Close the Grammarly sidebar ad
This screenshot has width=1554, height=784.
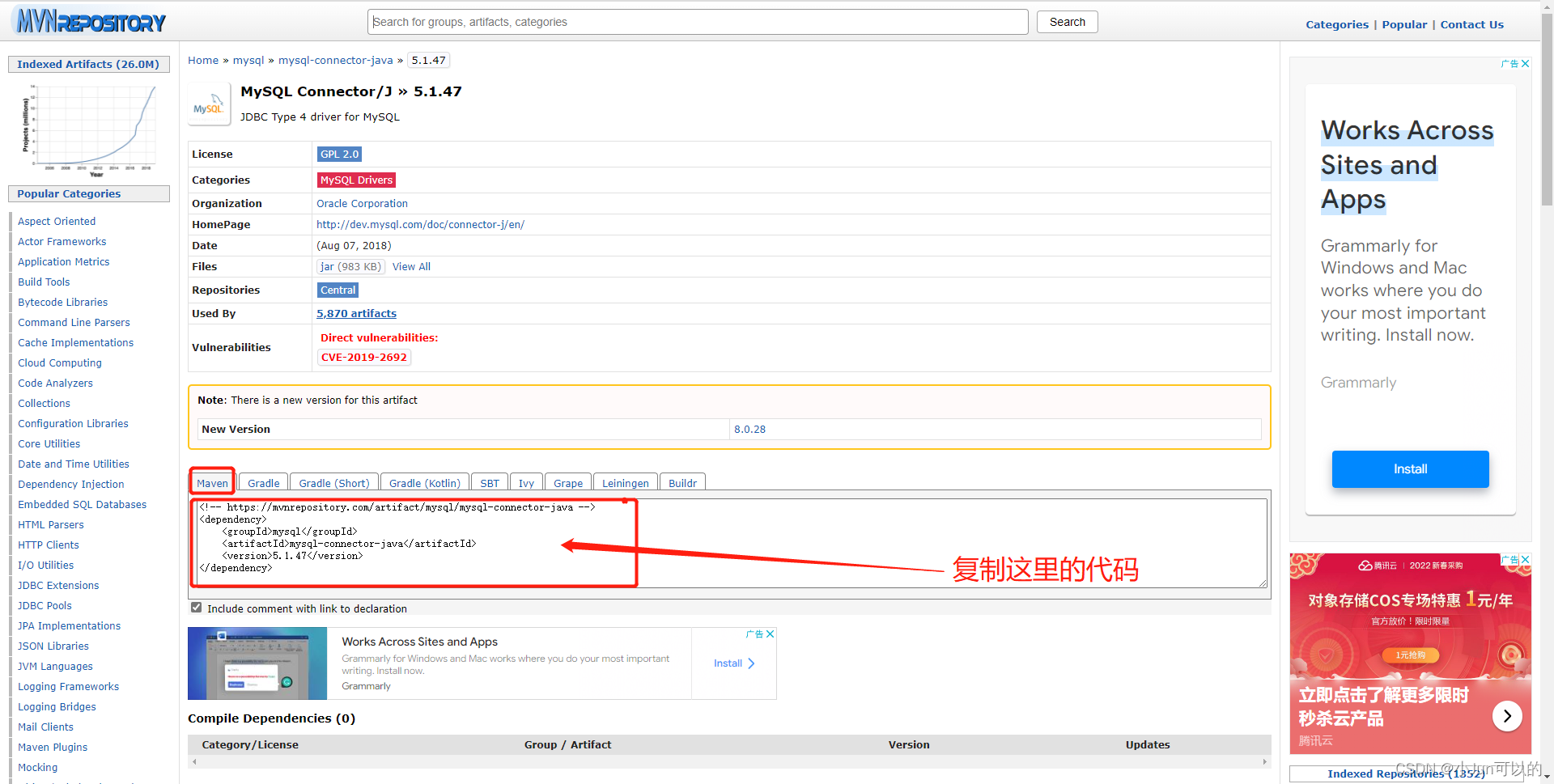pyautogui.click(x=1525, y=64)
